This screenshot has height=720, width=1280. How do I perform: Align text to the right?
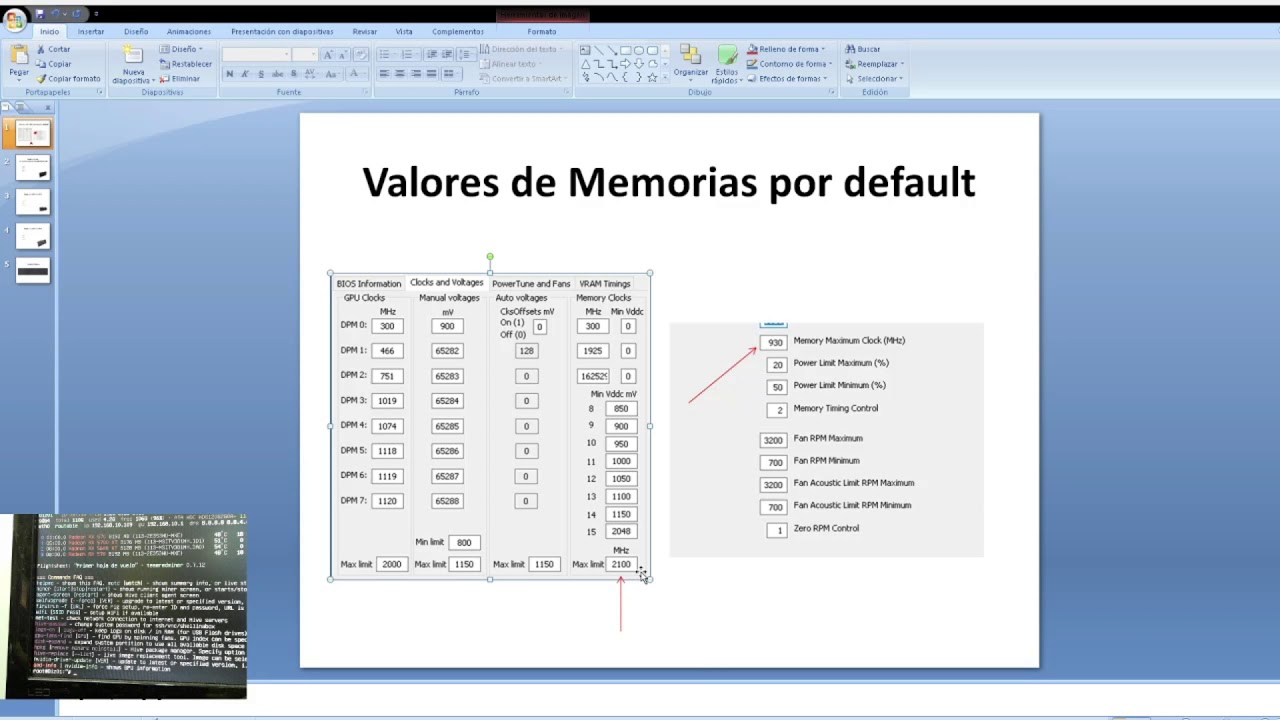(x=416, y=74)
